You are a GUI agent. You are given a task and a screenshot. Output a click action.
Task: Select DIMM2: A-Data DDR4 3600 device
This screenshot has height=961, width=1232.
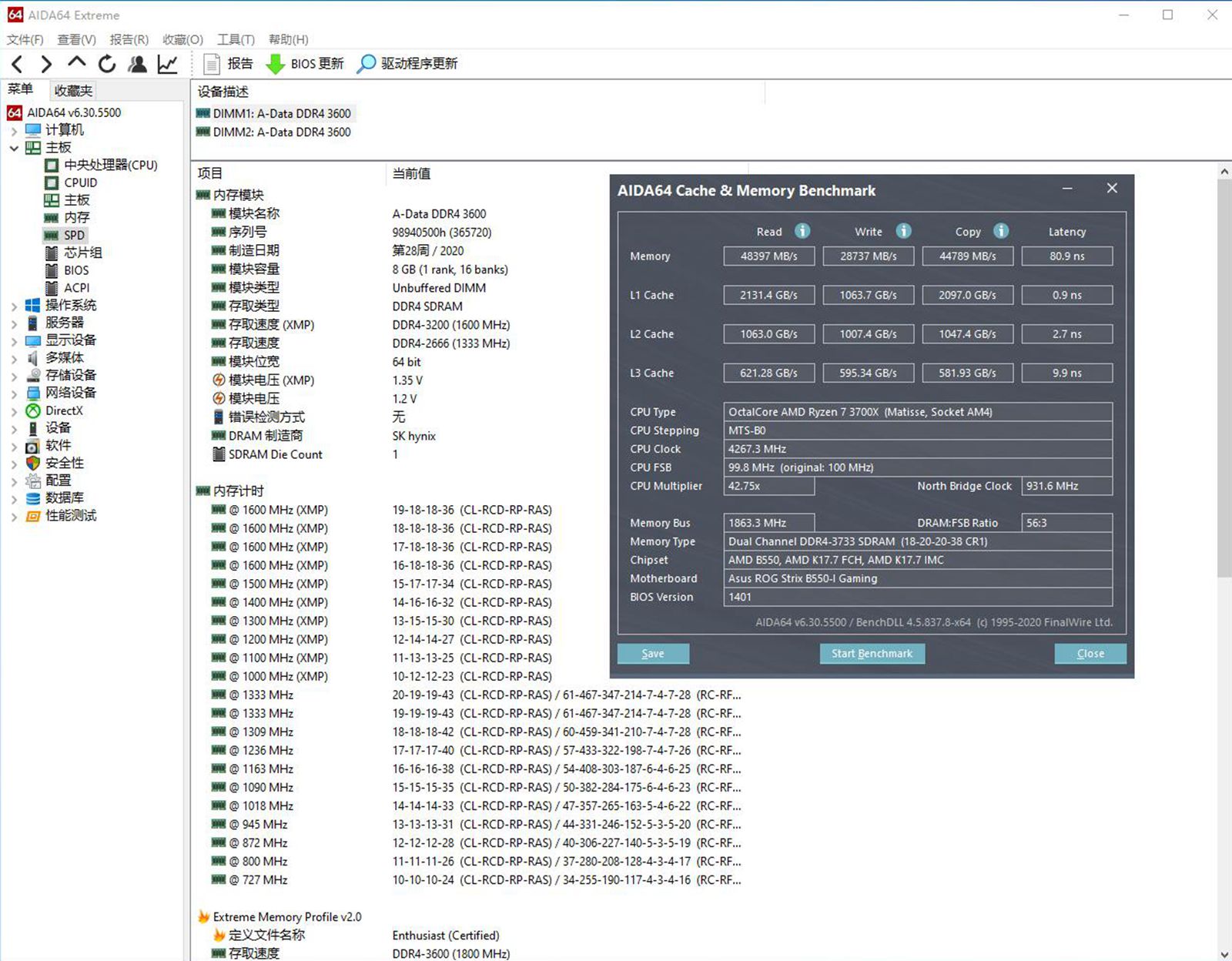[281, 132]
